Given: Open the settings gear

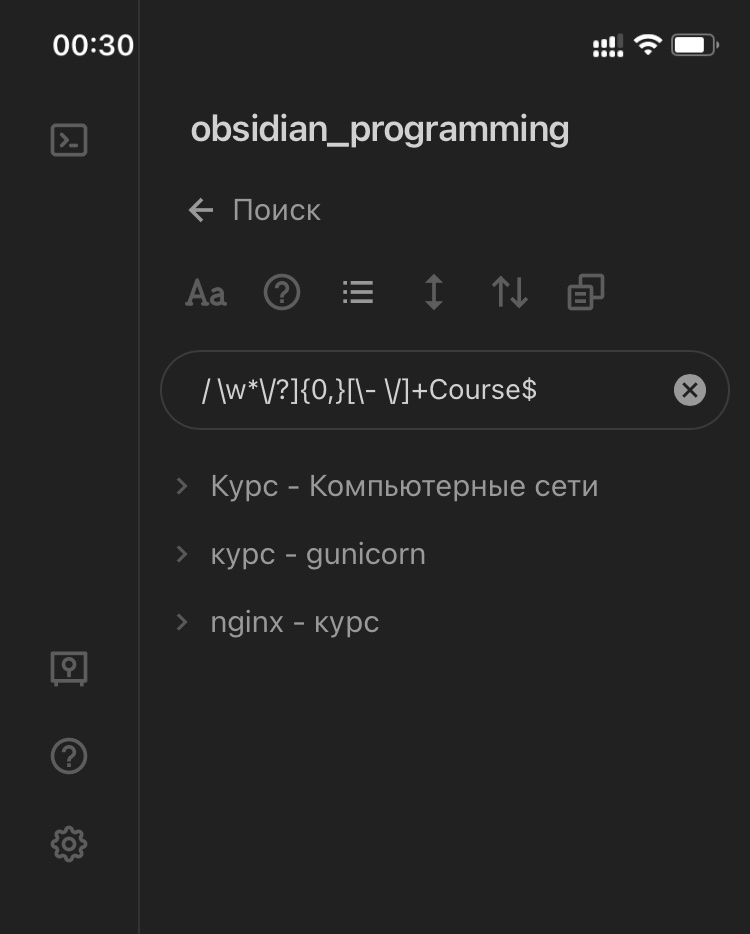Looking at the screenshot, I should pos(68,844).
